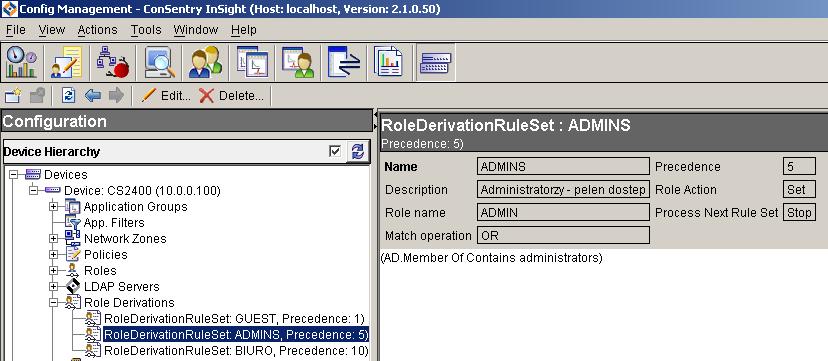Select App. Filters in the tree
This screenshot has height=361, width=828.
click(114, 223)
